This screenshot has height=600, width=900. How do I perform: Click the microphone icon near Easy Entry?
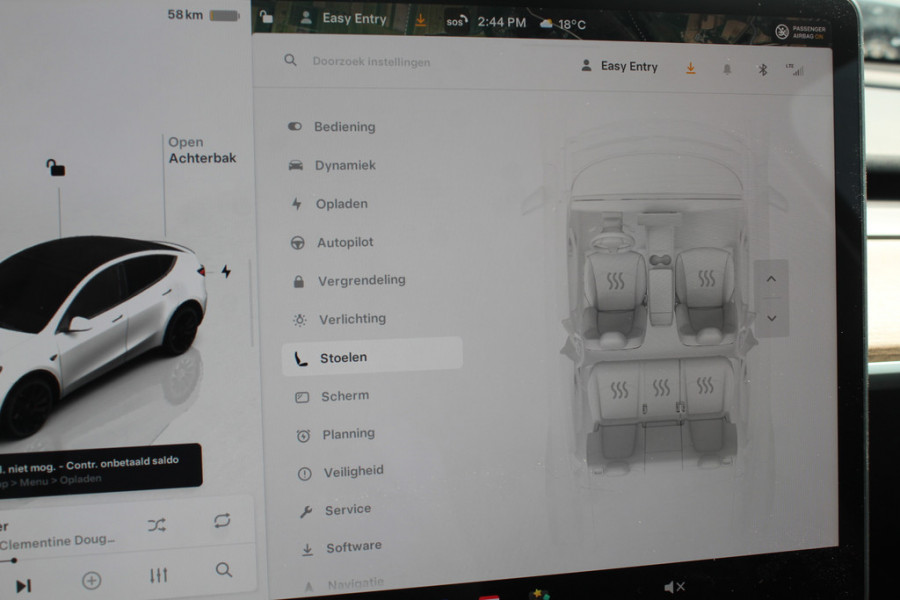726,67
